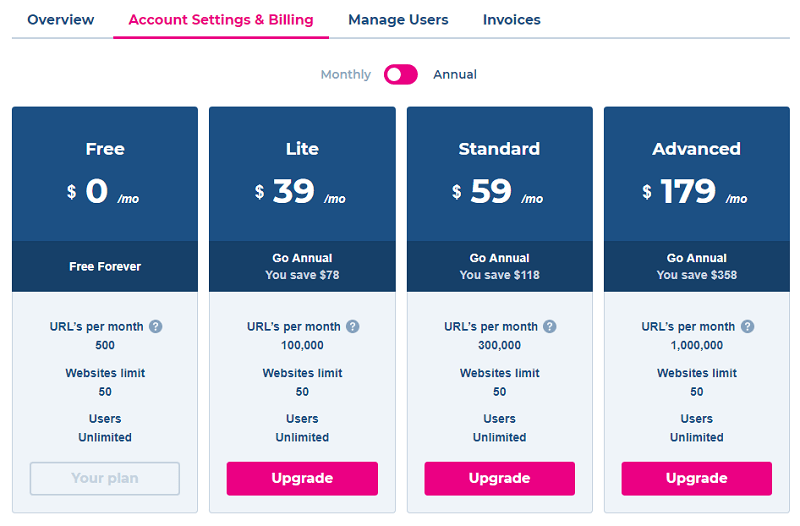Click Go Annual under the Advanced plan
This screenshot has width=800, height=526.
[x=696, y=258]
